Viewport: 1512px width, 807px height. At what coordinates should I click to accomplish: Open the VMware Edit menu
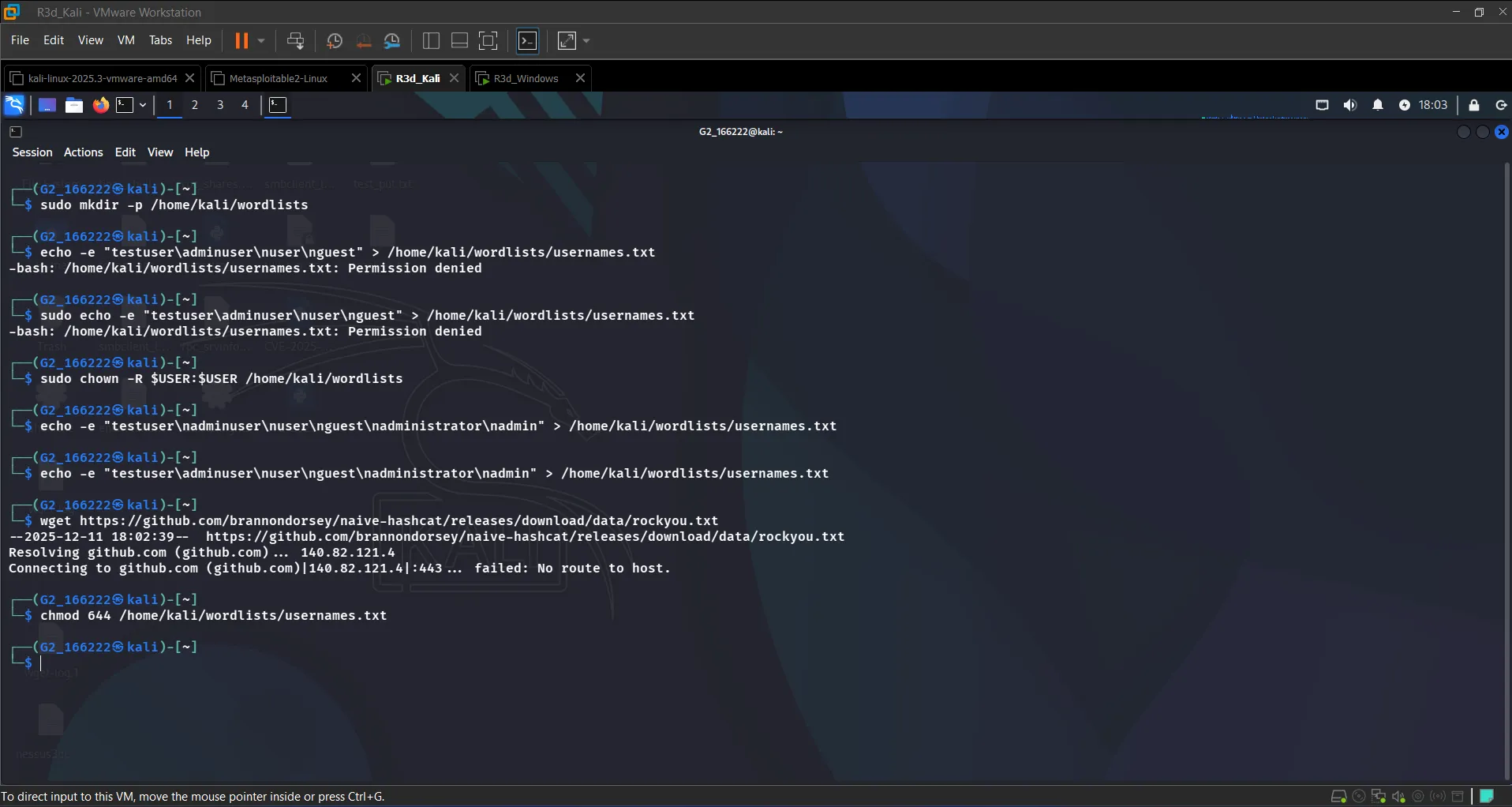[x=54, y=40]
